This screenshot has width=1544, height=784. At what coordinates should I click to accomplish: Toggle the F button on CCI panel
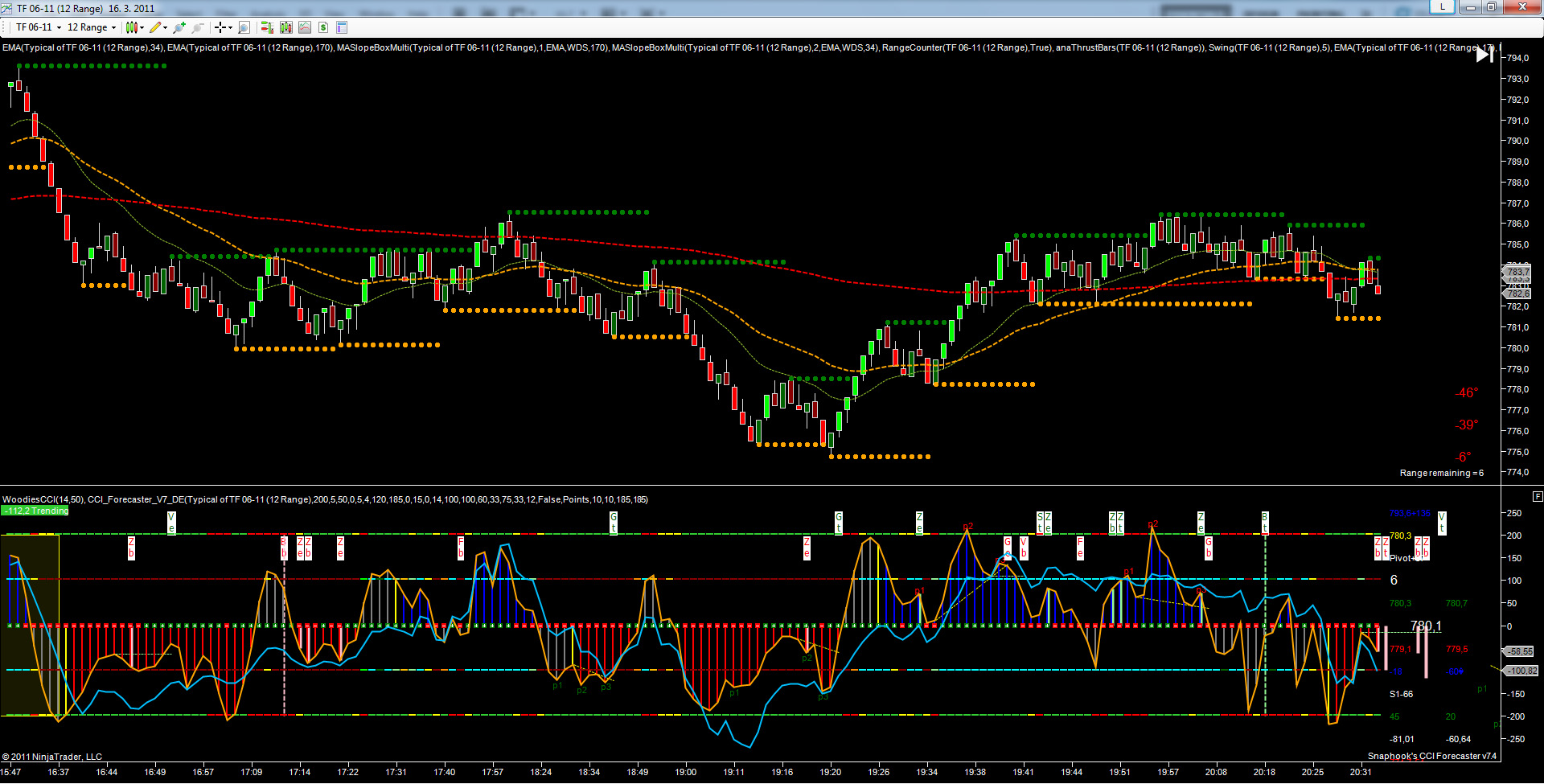pos(1538,496)
